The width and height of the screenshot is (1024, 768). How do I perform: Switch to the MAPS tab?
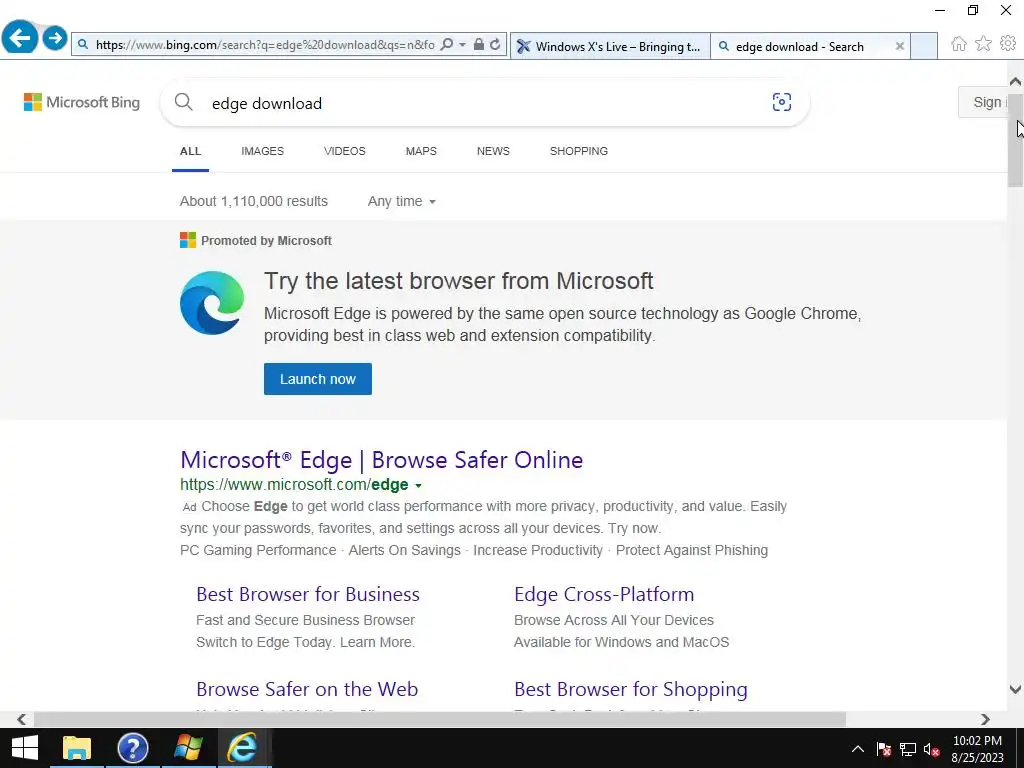click(421, 151)
